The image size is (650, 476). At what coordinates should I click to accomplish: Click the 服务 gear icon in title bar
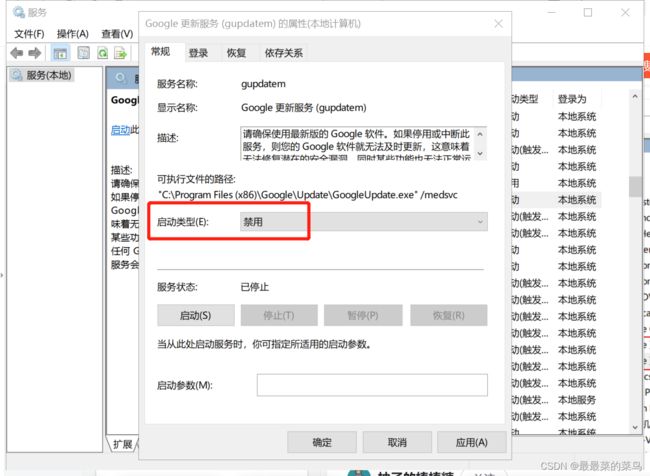tap(19, 12)
